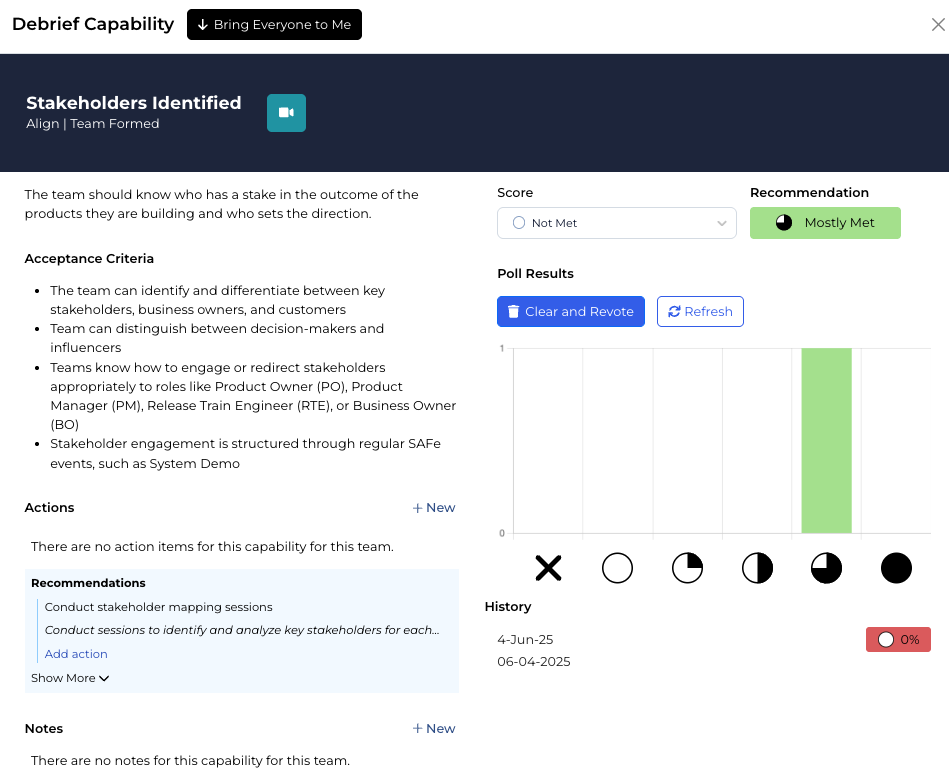Select the 4-Jun-25 history entry
This screenshot has height=781, width=949.
coord(525,640)
